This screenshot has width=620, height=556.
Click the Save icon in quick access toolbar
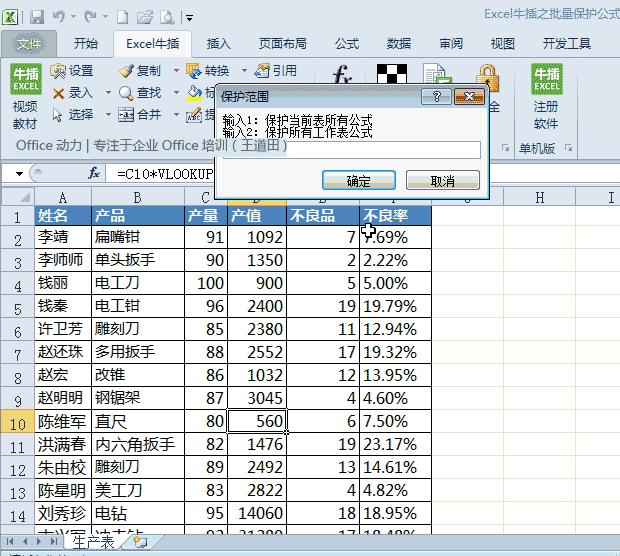pos(37,17)
